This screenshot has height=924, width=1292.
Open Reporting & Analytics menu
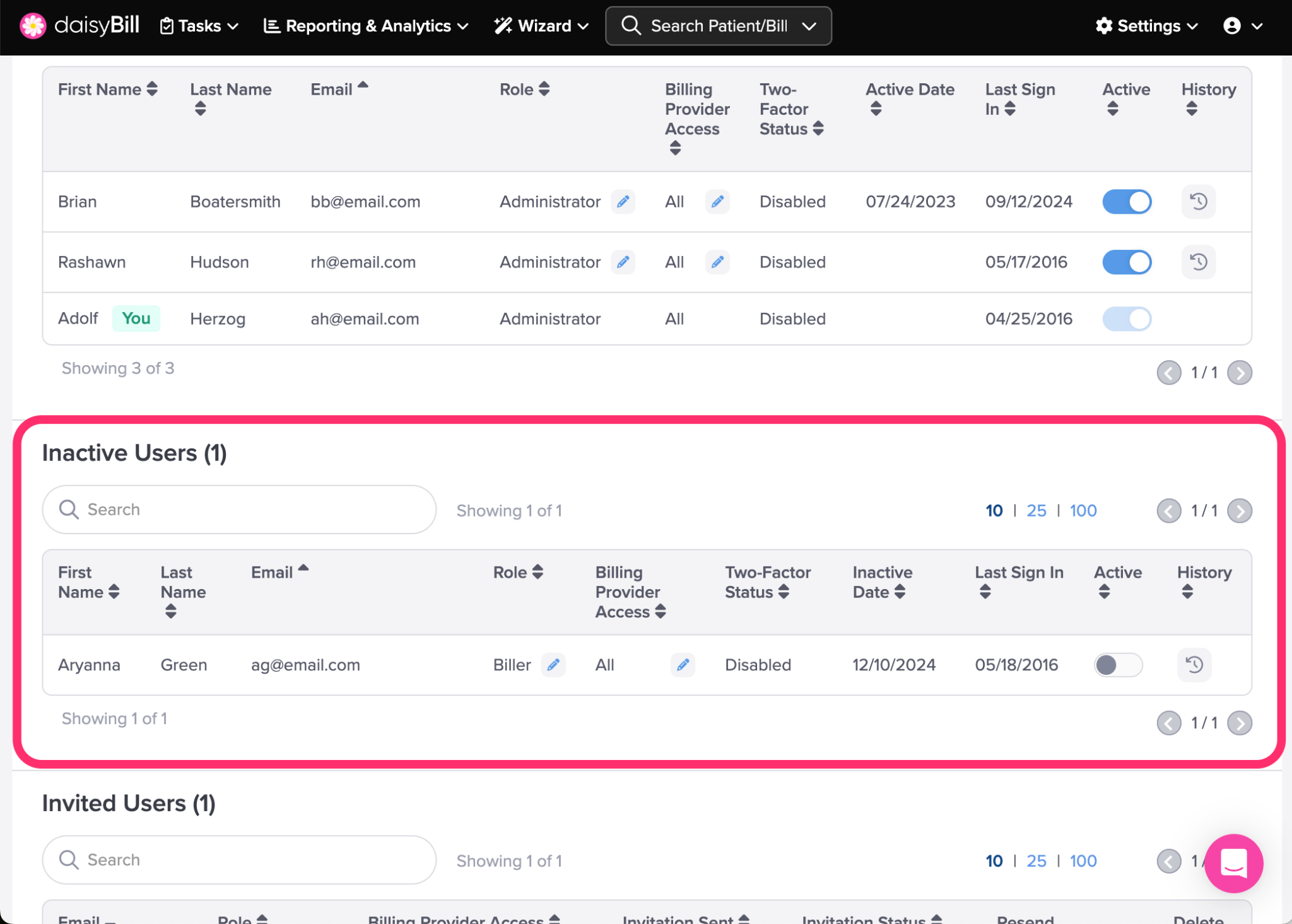point(366,26)
